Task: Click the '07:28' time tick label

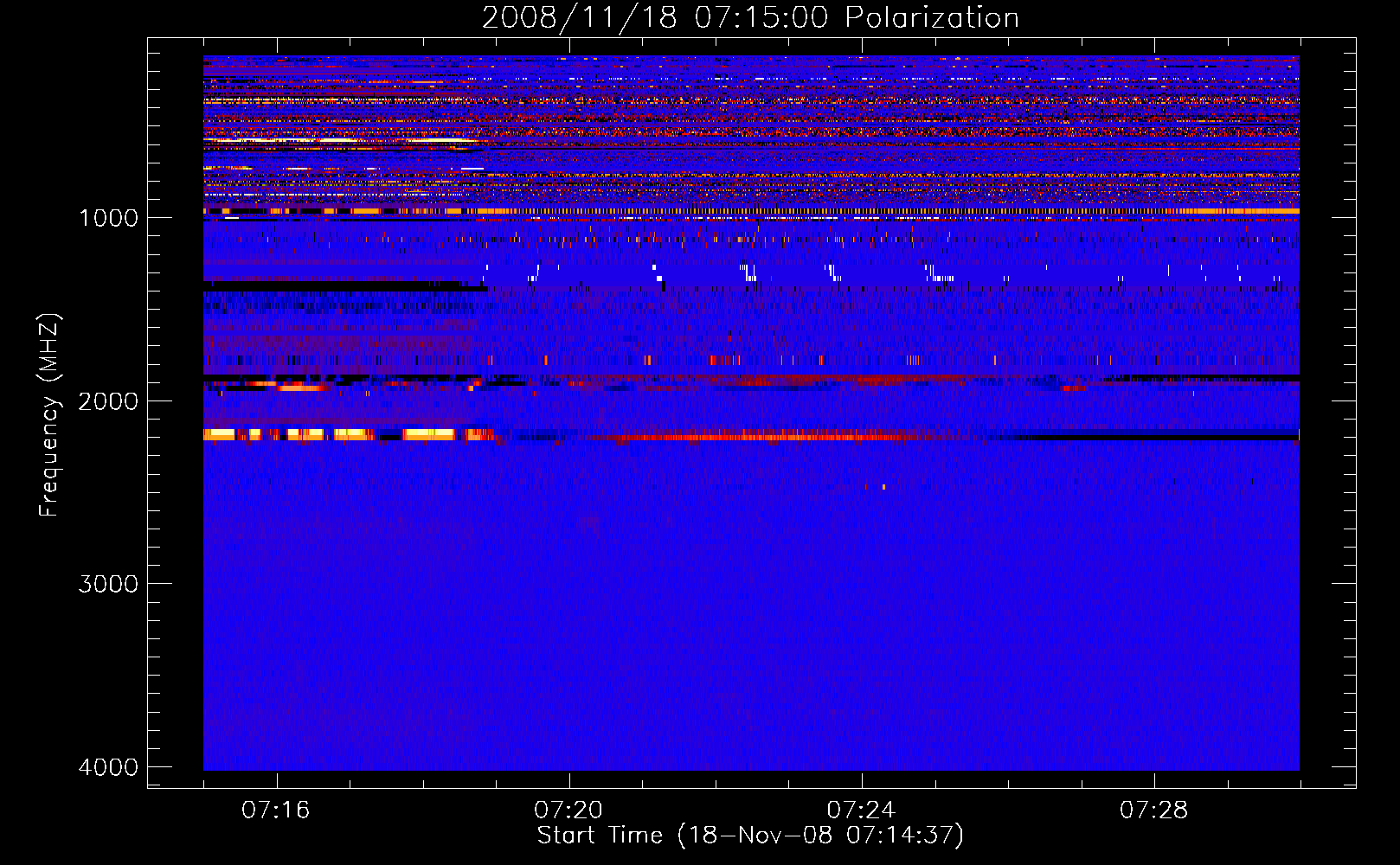Action: (x=1154, y=811)
